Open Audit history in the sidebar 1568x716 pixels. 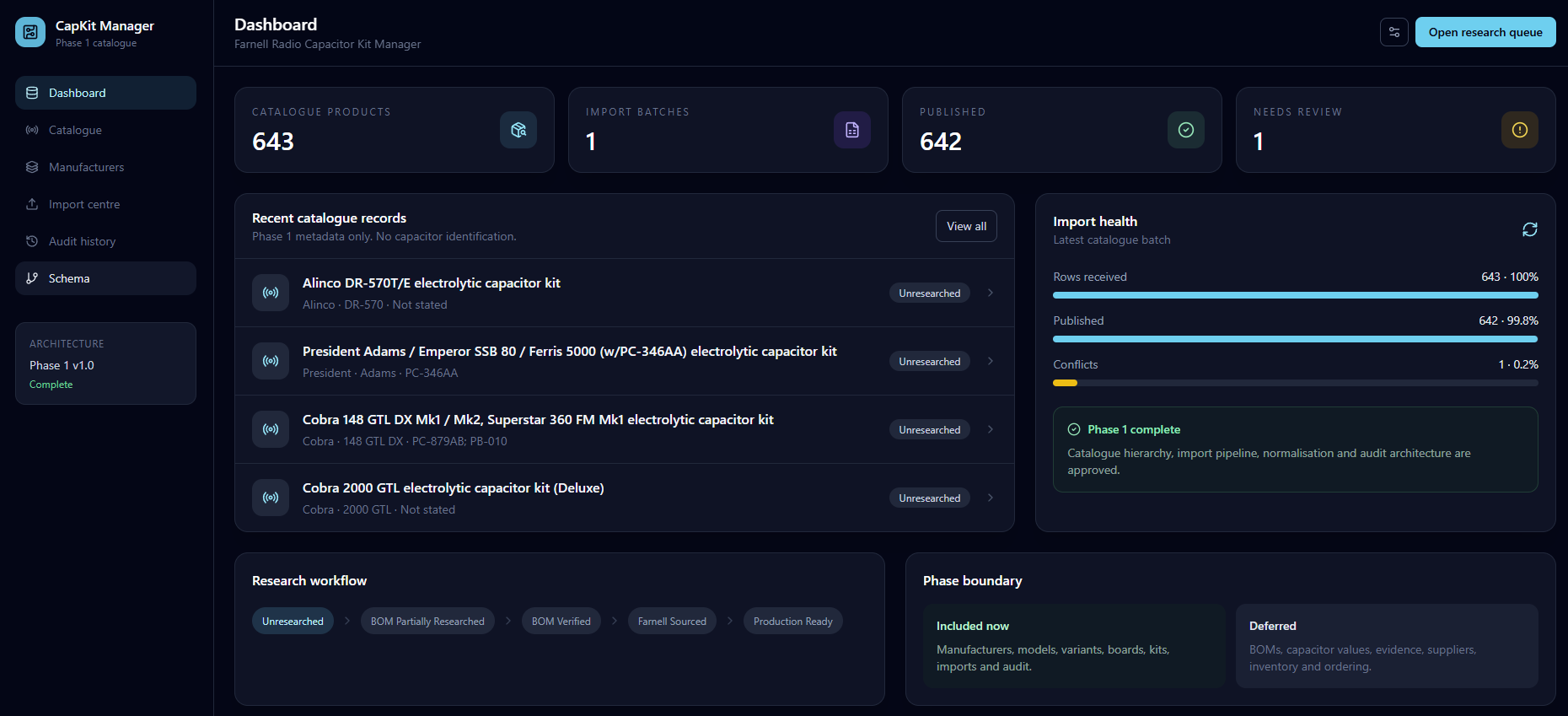click(x=105, y=241)
